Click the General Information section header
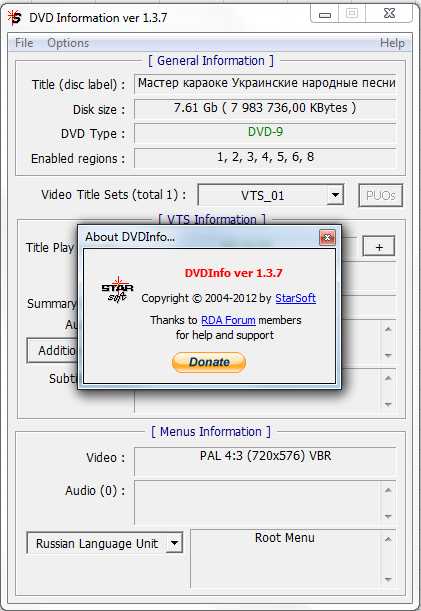Viewport: 421px width, 611px height. [x=211, y=61]
